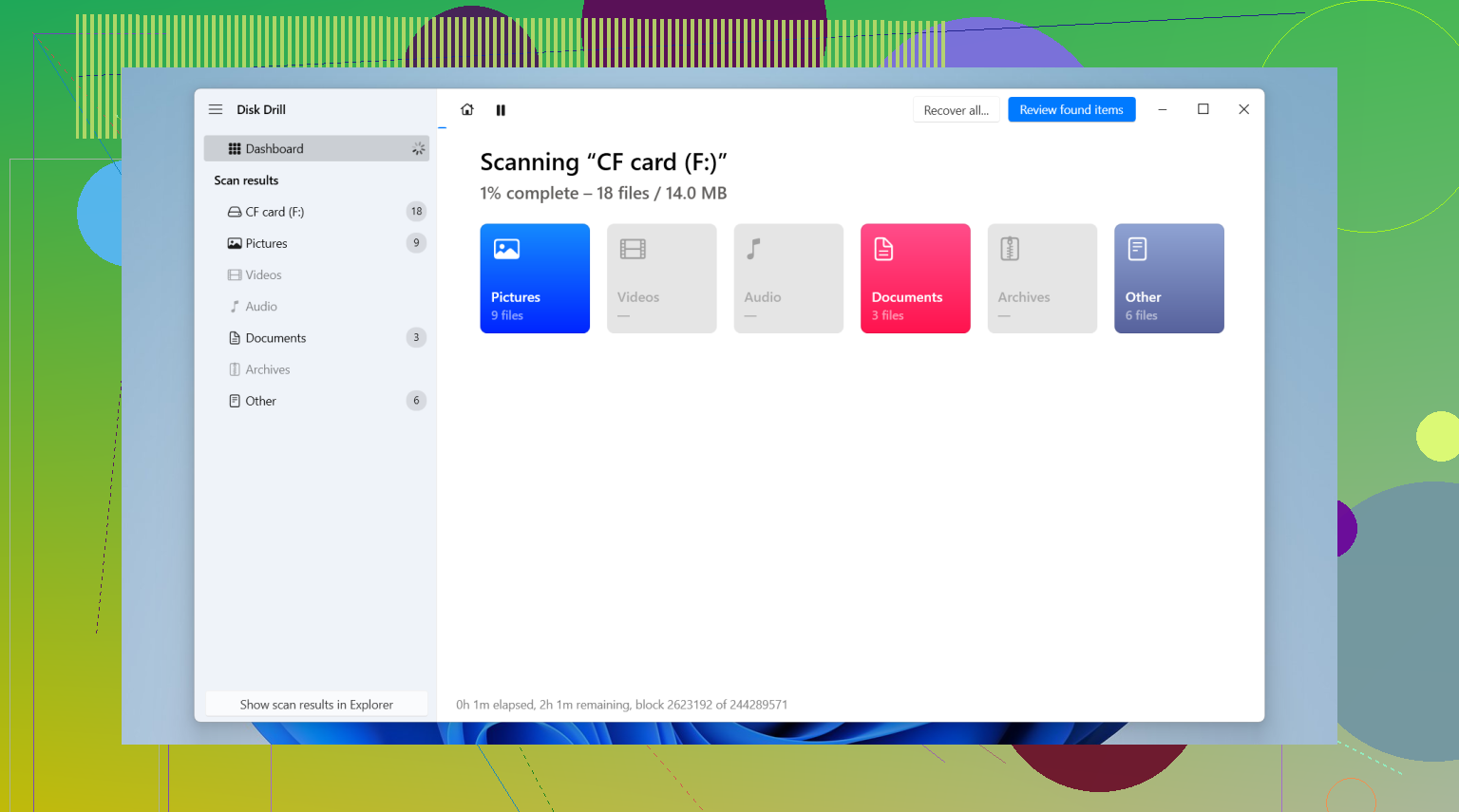
Task: Open the Pictures 9 files card
Action: click(x=535, y=278)
